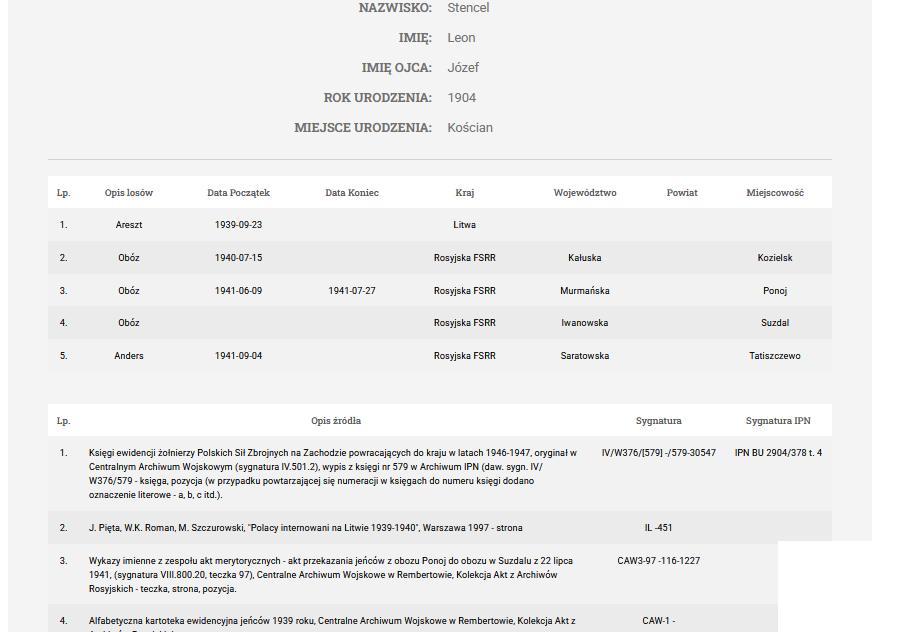Select the 'Areszt' cell in first row
Image resolution: width=900 pixels, height=632 pixels.
click(129, 225)
